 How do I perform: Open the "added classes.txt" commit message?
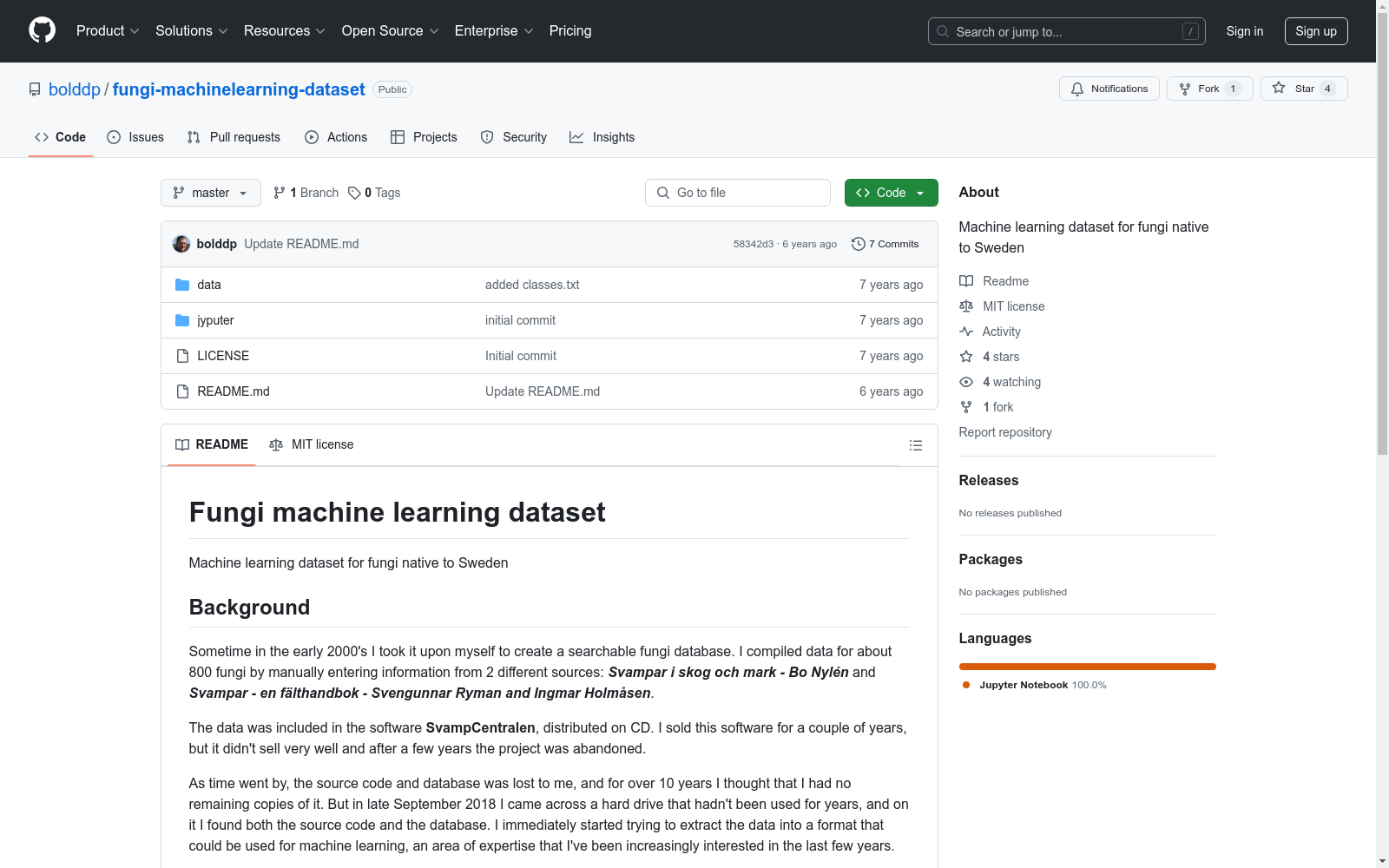(532, 285)
